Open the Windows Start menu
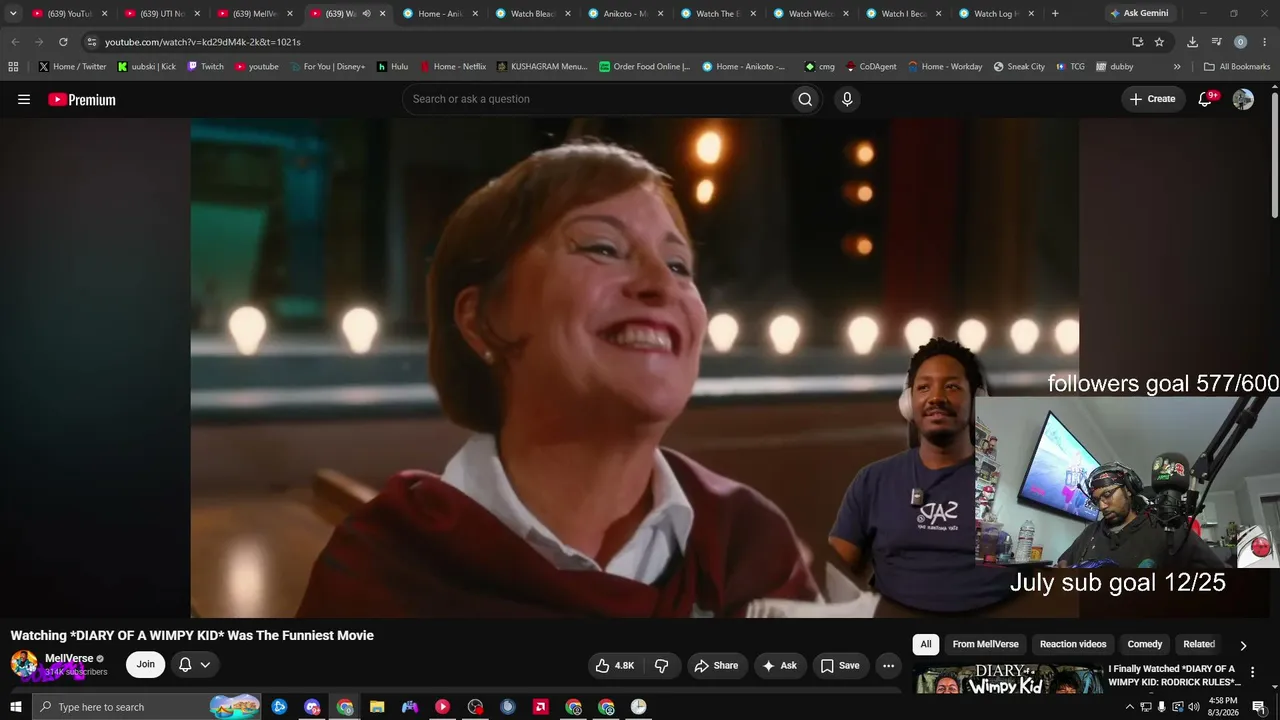The width and height of the screenshot is (1280, 720). pyautogui.click(x=16, y=707)
